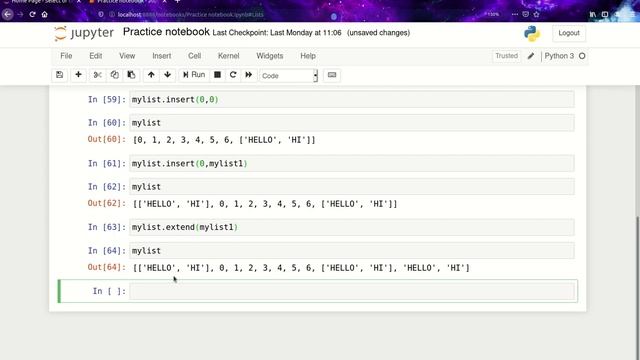Insert a cell below with plus icon
This screenshot has width=640, height=360.
coord(78,75)
